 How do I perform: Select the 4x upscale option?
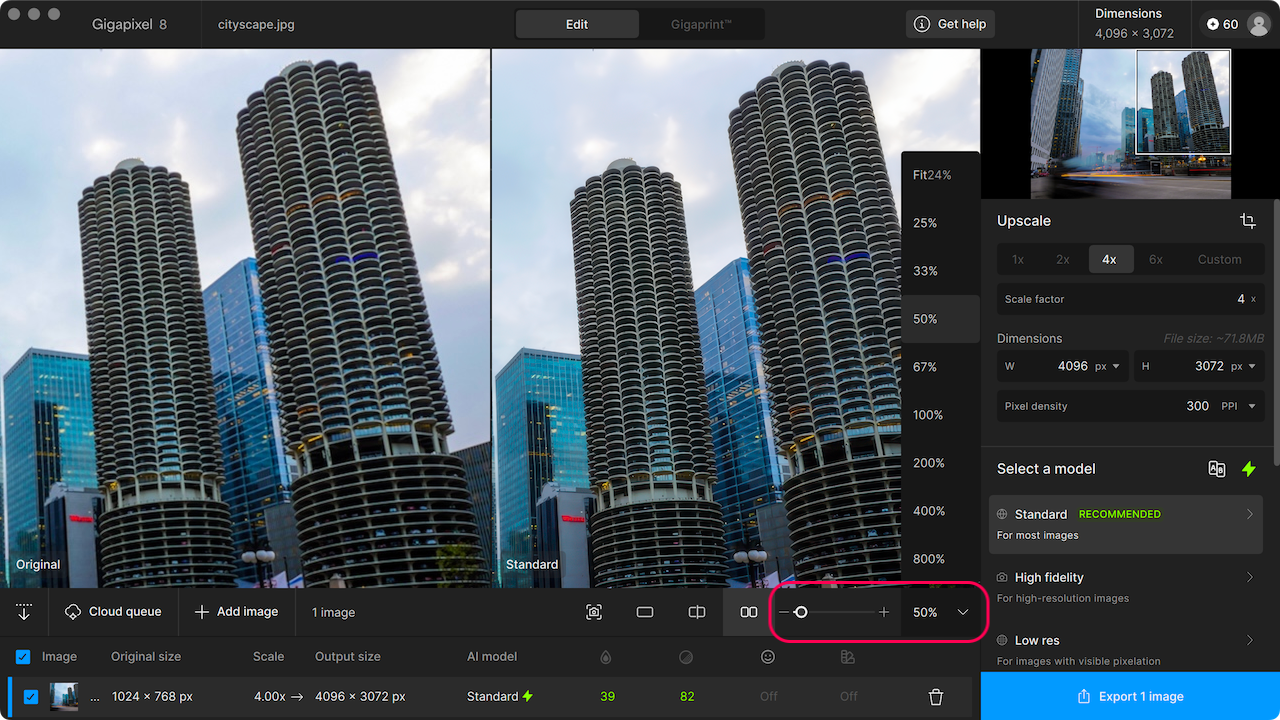coord(1110,259)
